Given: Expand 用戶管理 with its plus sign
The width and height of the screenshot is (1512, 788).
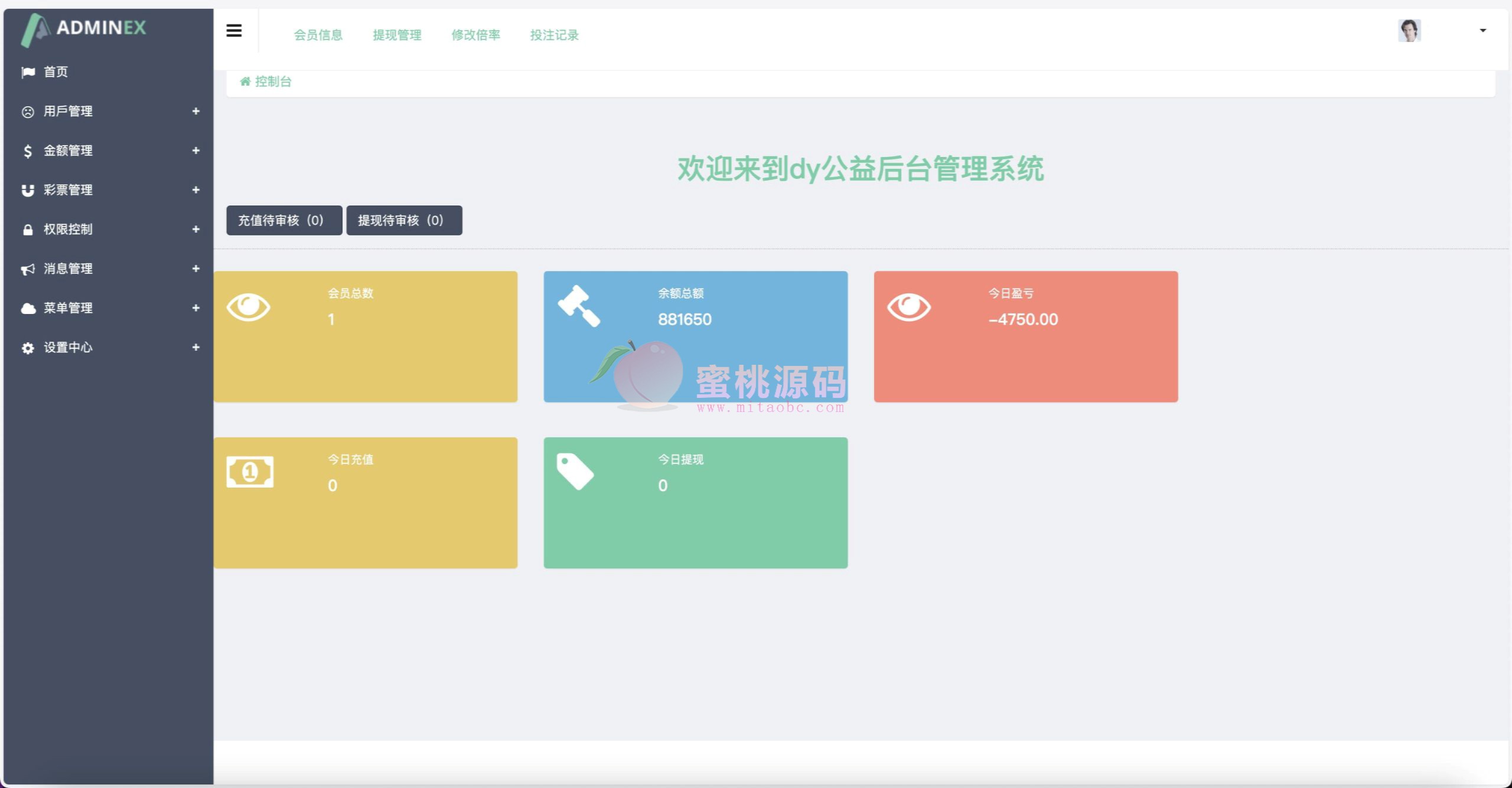Looking at the screenshot, I should point(195,111).
